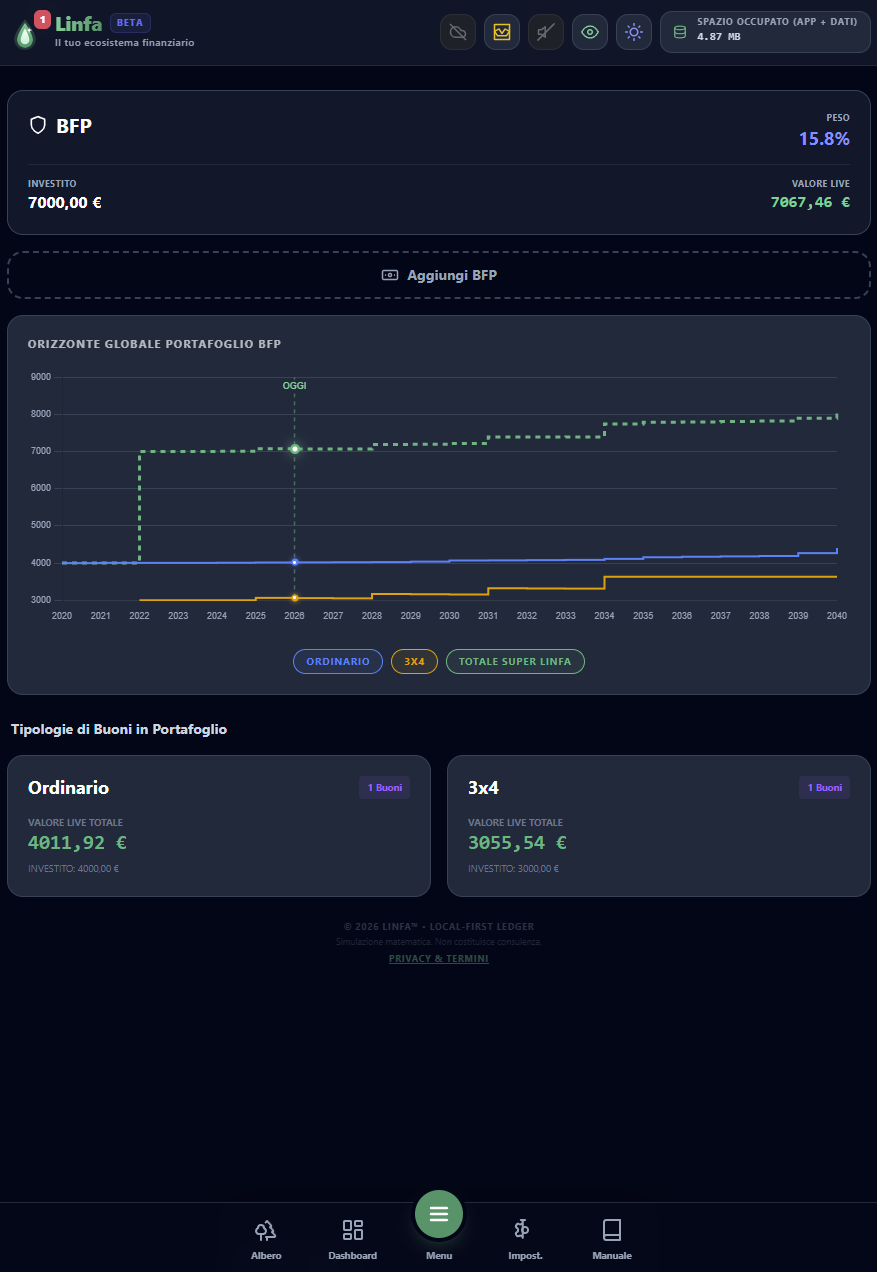The width and height of the screenshot is (877, 1272).
Task: Click the shield icon beside BFP
Action: (38, 125)
